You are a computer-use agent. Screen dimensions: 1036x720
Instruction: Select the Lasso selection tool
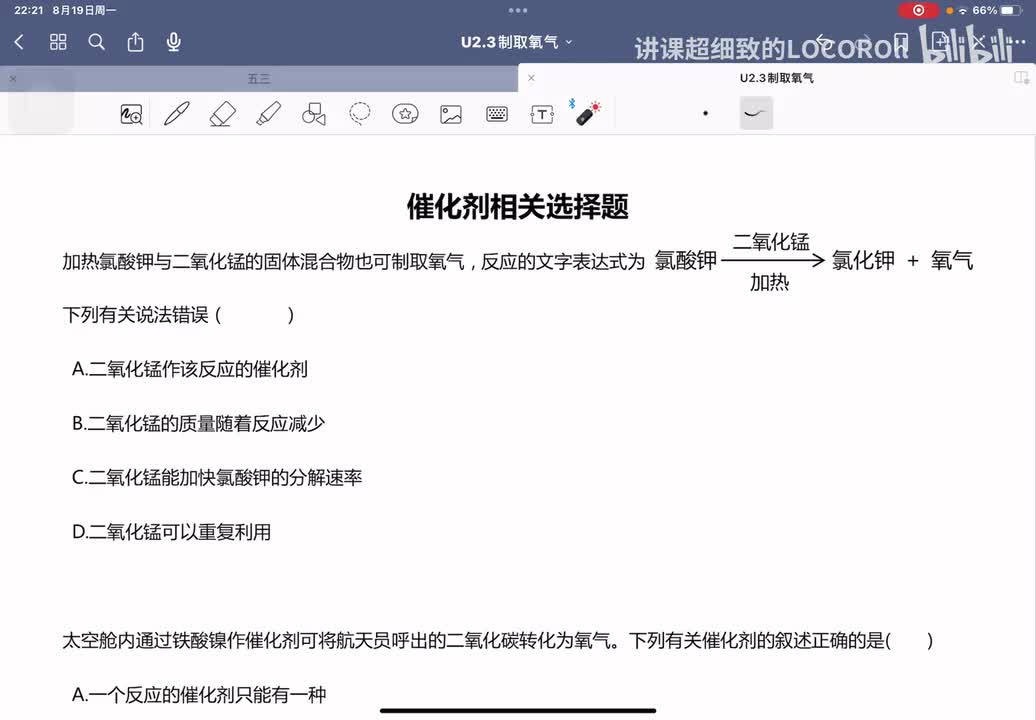click(359, 114)
